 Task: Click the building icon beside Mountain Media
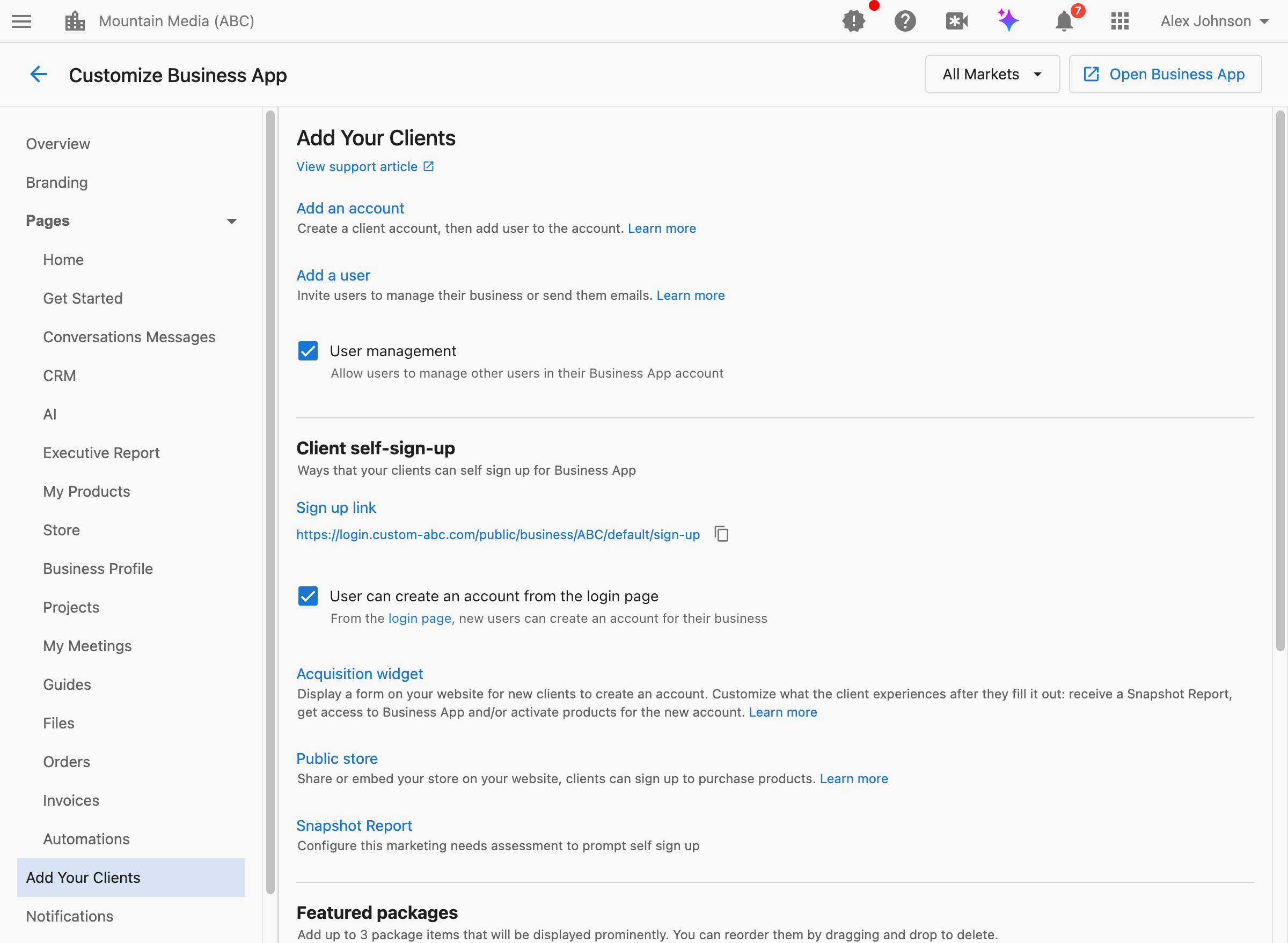(75, 21)
